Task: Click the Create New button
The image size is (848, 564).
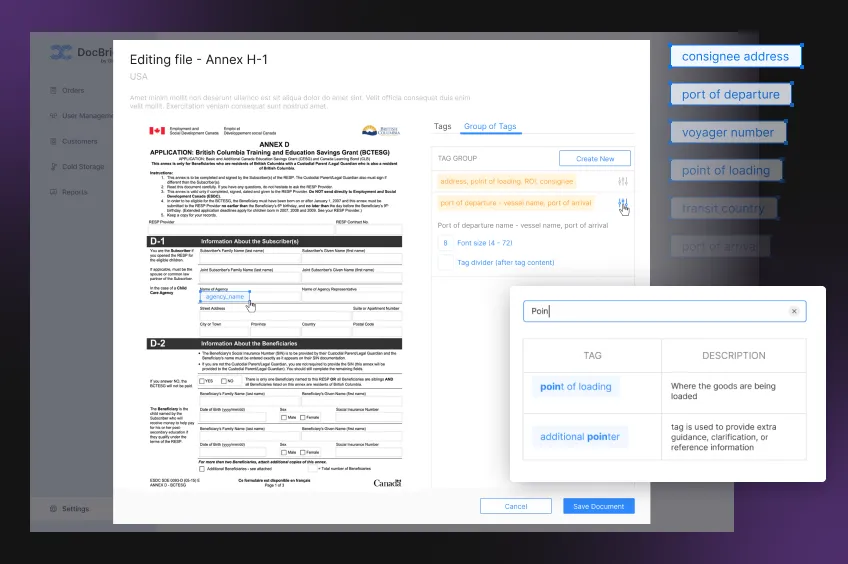Action: point(594,158)
